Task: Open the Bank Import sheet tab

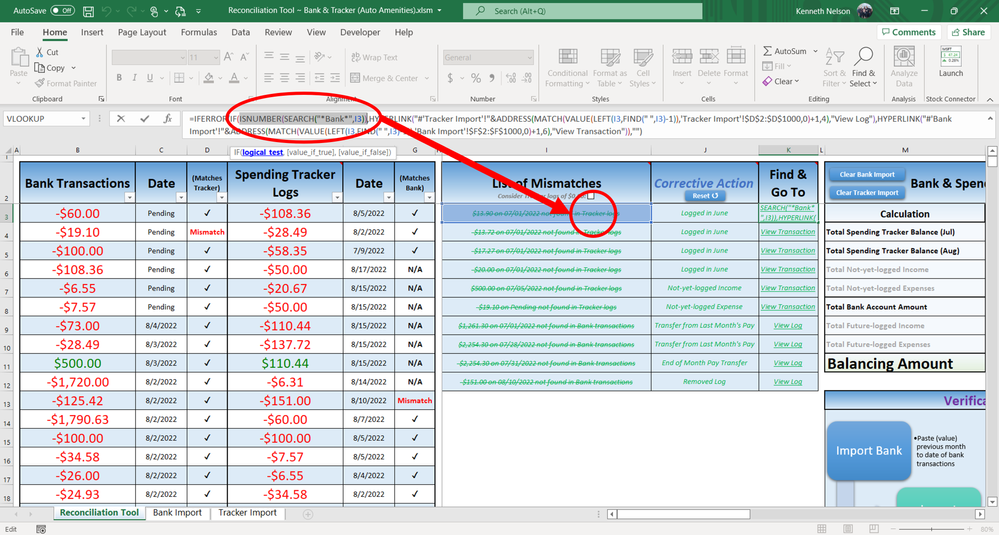Action: tap(177, 512)
